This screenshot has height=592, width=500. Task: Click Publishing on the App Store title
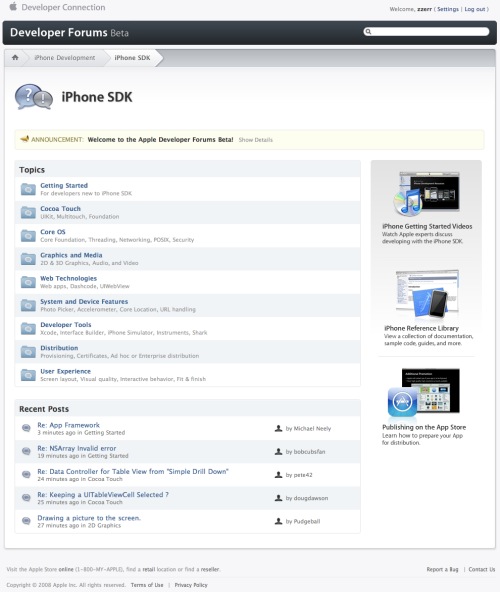tap(424, 427)
